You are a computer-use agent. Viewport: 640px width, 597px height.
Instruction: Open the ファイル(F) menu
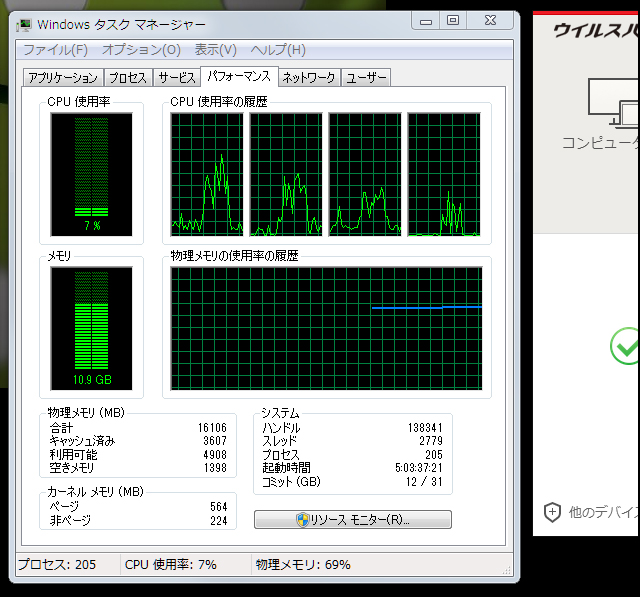click(x=54, y=50)
